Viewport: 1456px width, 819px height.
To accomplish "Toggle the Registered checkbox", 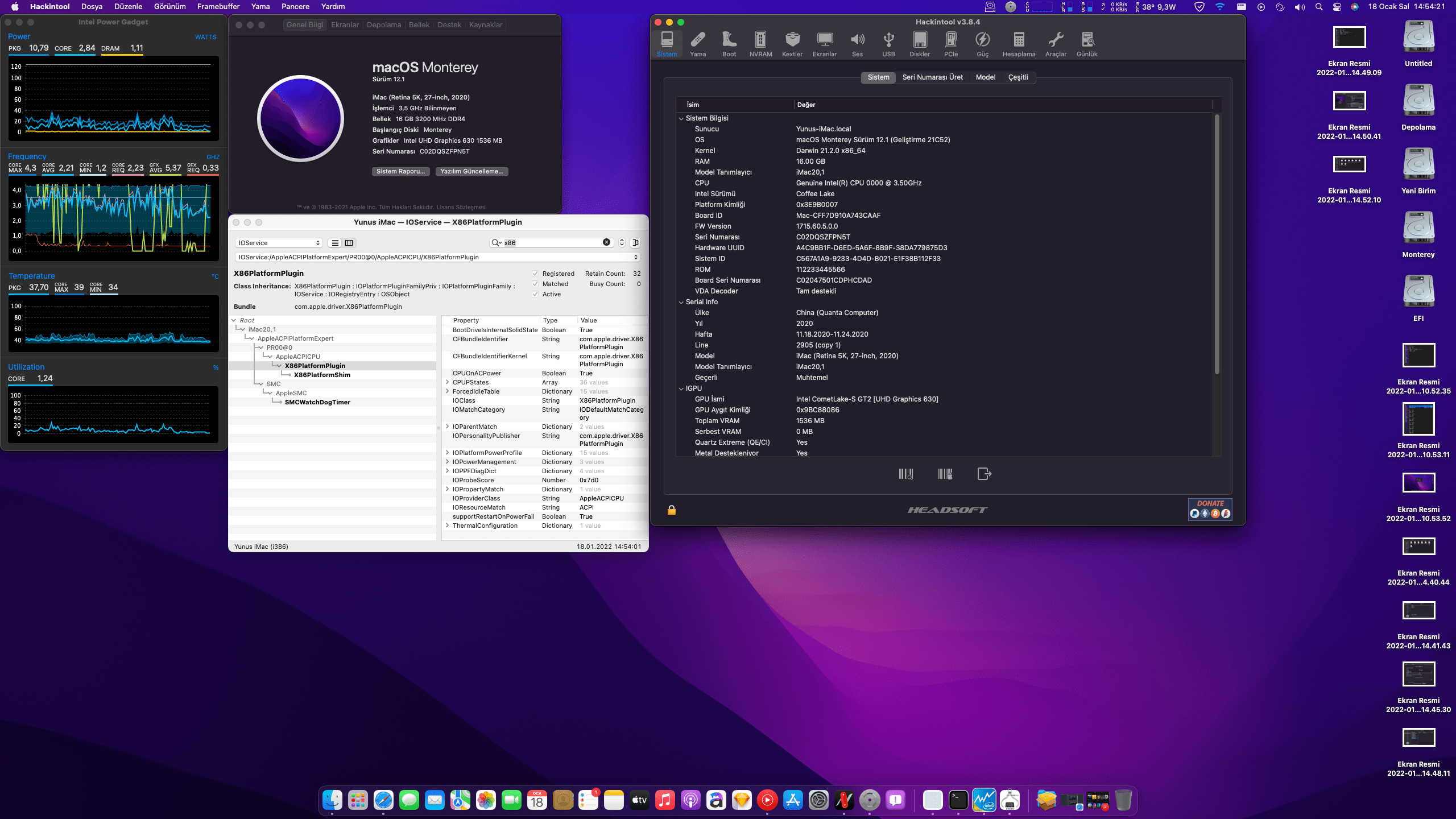I will [x=535, y=274].
